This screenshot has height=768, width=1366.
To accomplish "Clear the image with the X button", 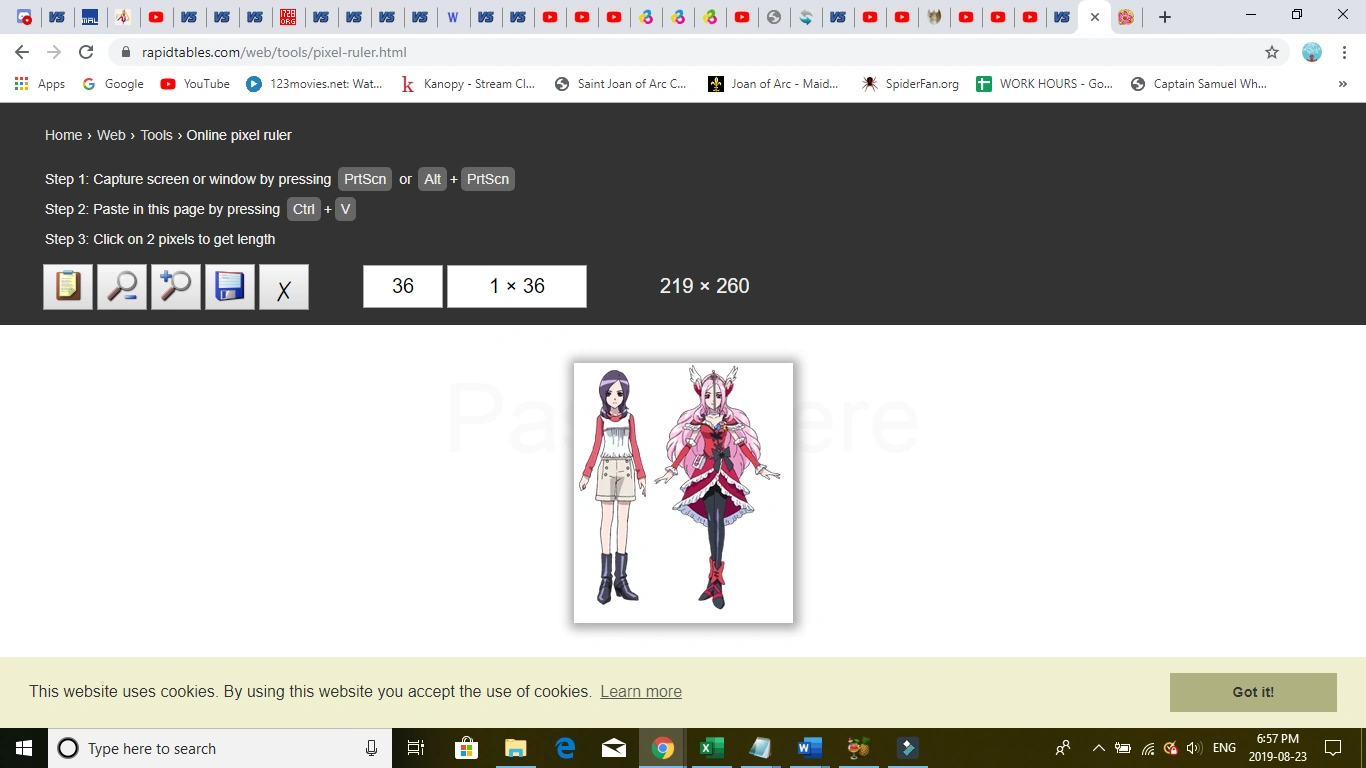I will [x=284, y=287].
